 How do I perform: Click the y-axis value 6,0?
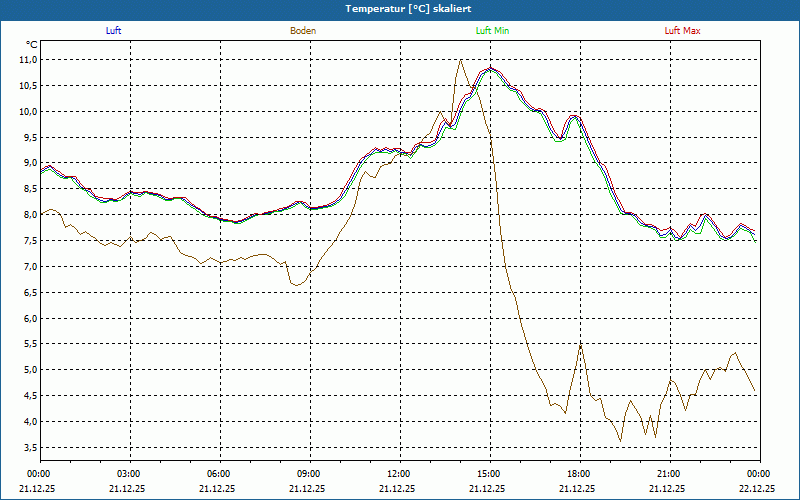point(31,318)
